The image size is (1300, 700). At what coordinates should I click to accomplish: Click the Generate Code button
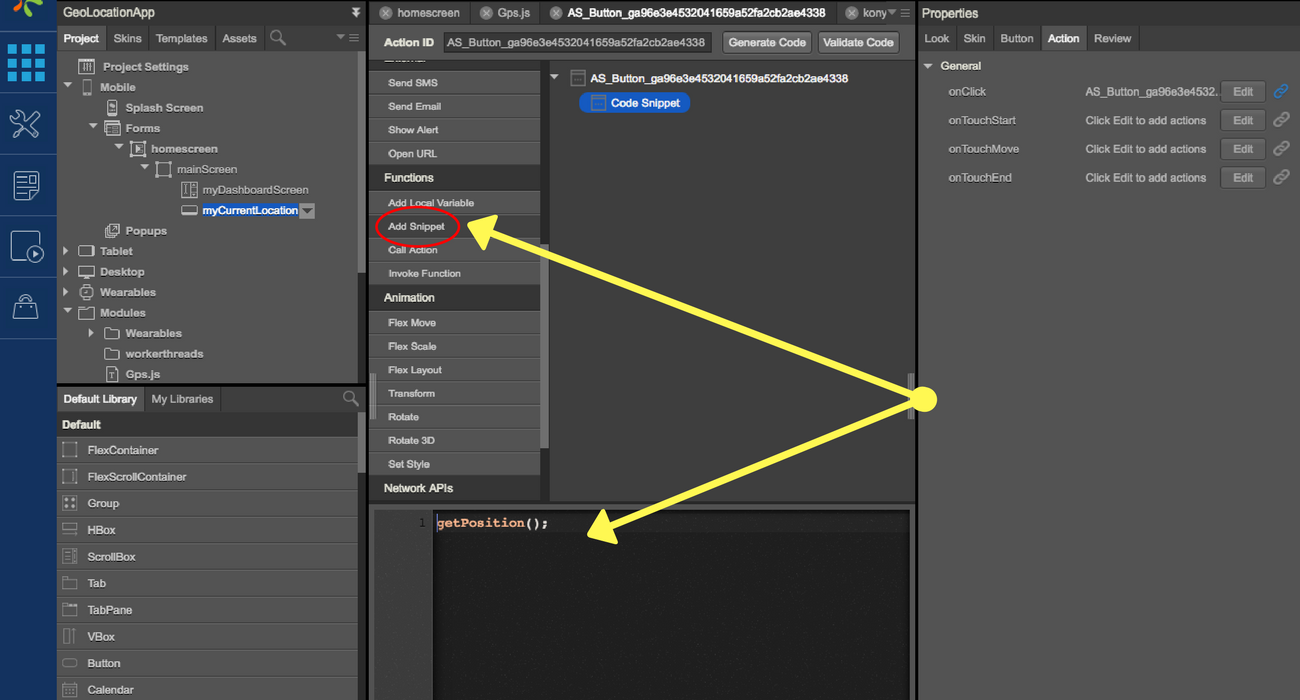[766, 42]
